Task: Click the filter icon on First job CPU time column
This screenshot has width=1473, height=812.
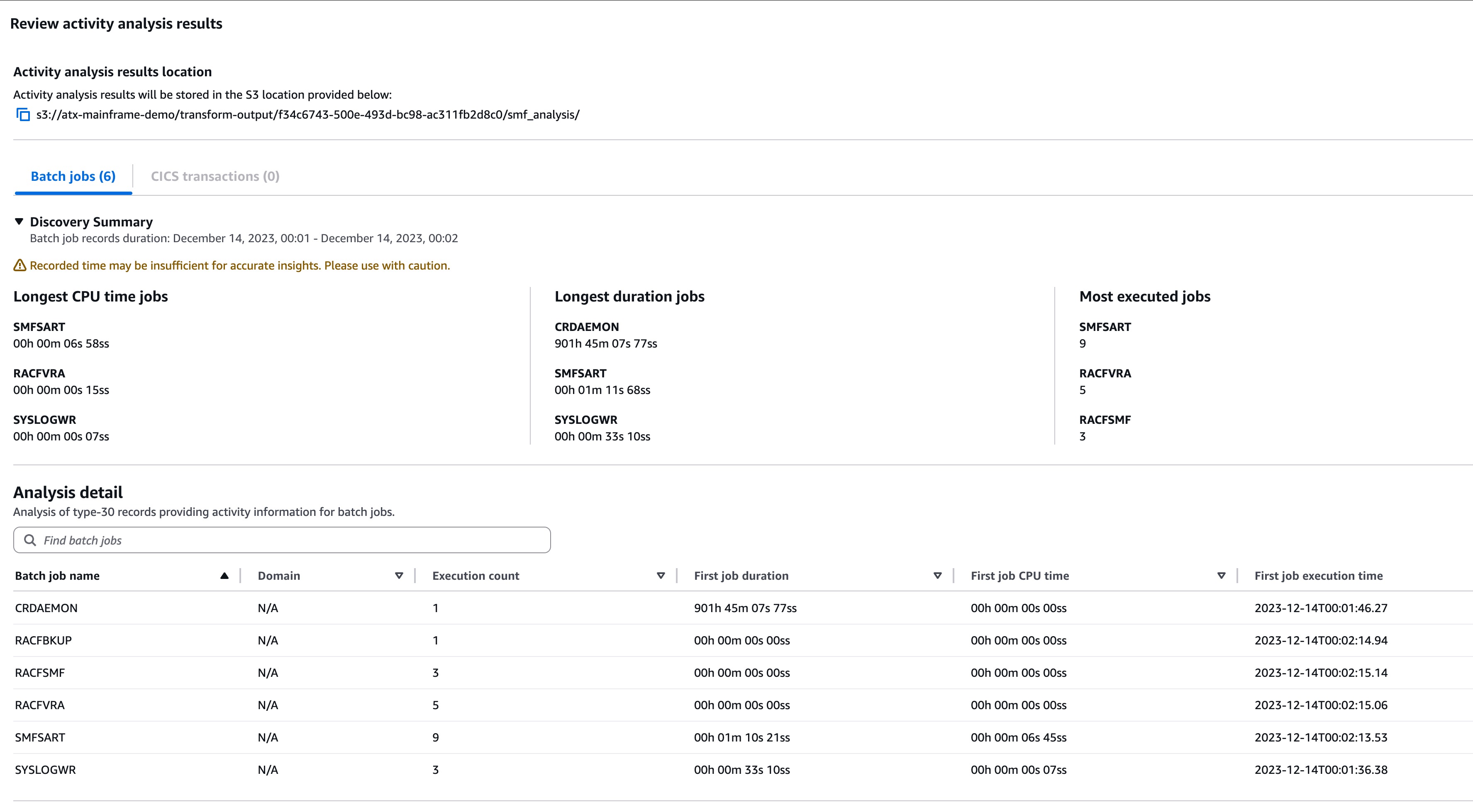Action: [x=1221, y=576]
